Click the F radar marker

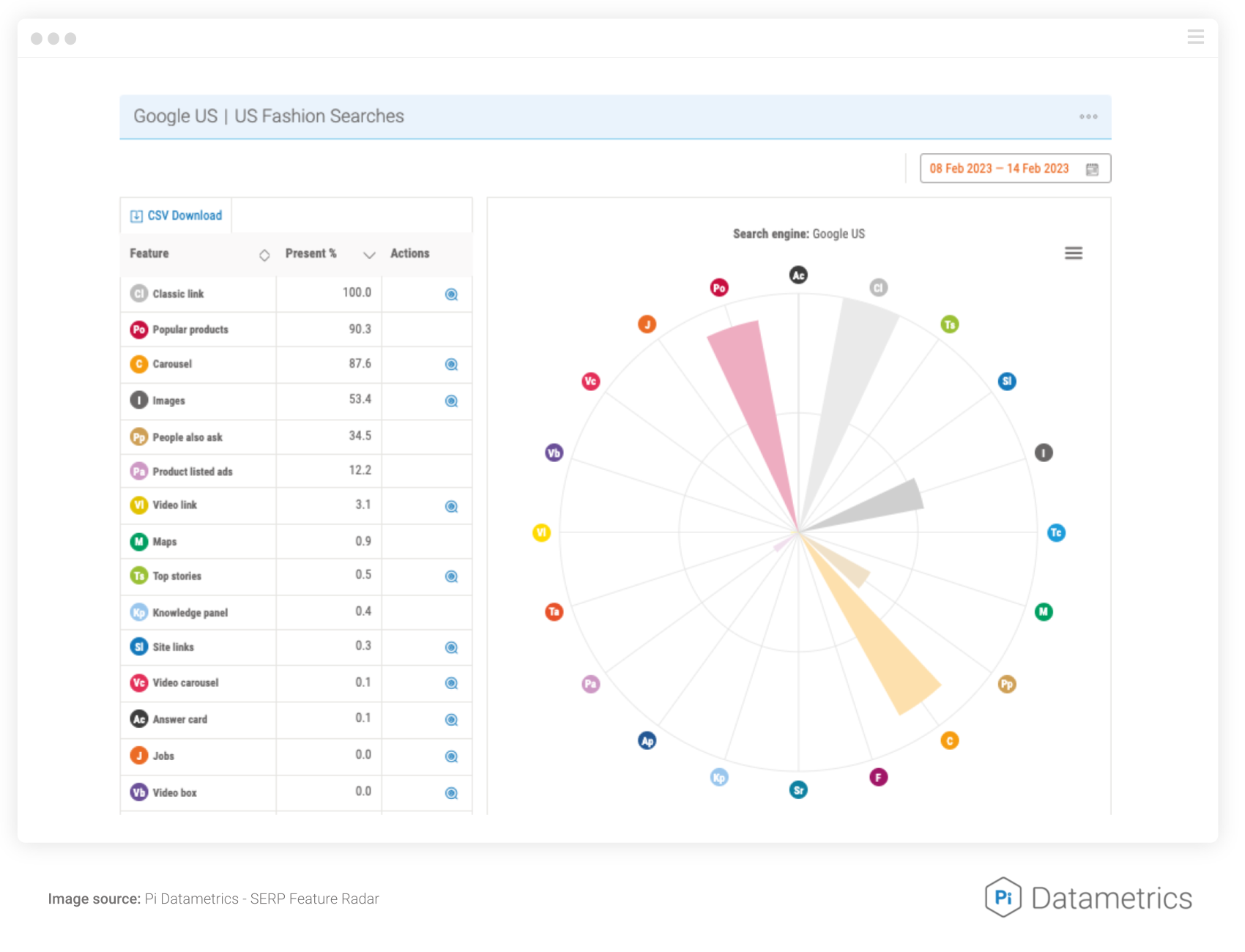(x=879, y=778)
